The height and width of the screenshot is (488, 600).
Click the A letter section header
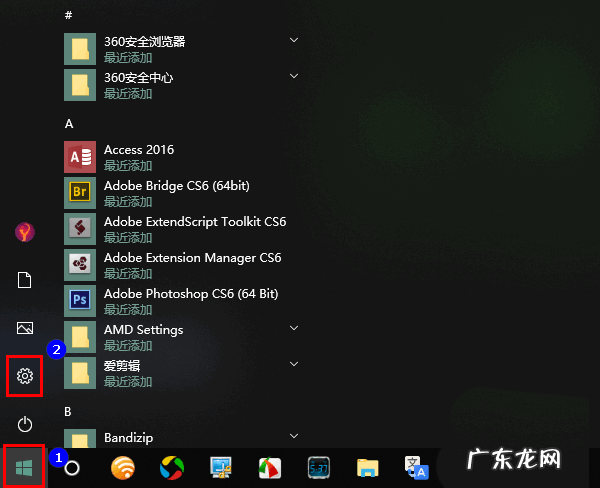tap(69, 124)
